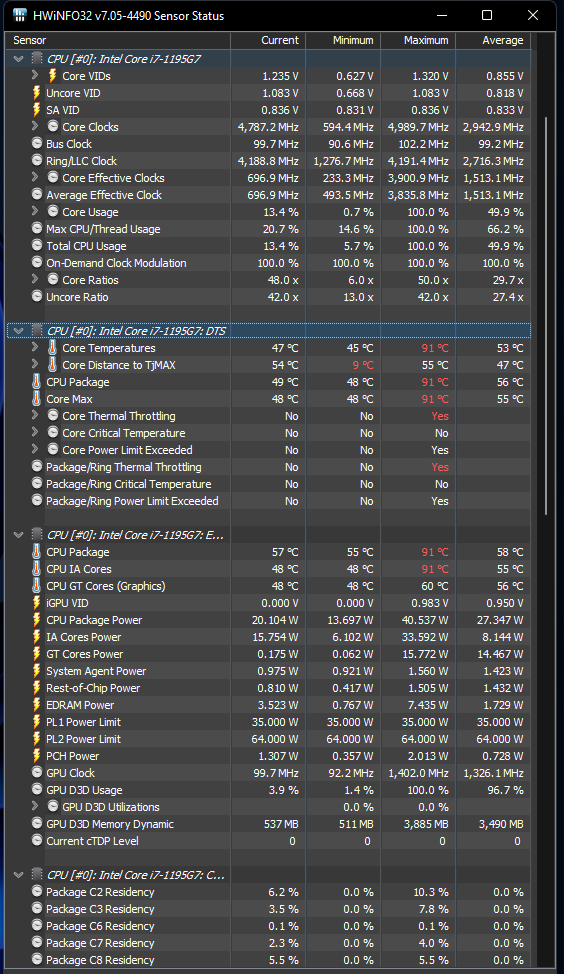
Task: Click the lightning icon beside PL1 Power Limit
Action: pos(37,722)
